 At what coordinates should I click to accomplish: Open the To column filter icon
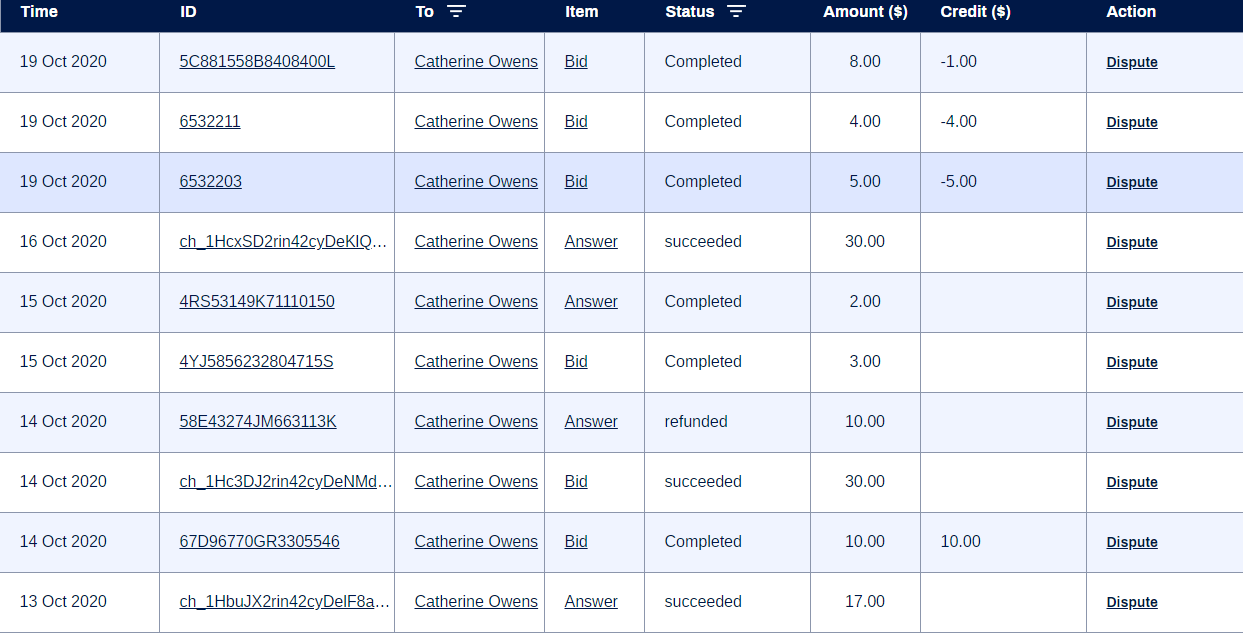coord(456,12)
